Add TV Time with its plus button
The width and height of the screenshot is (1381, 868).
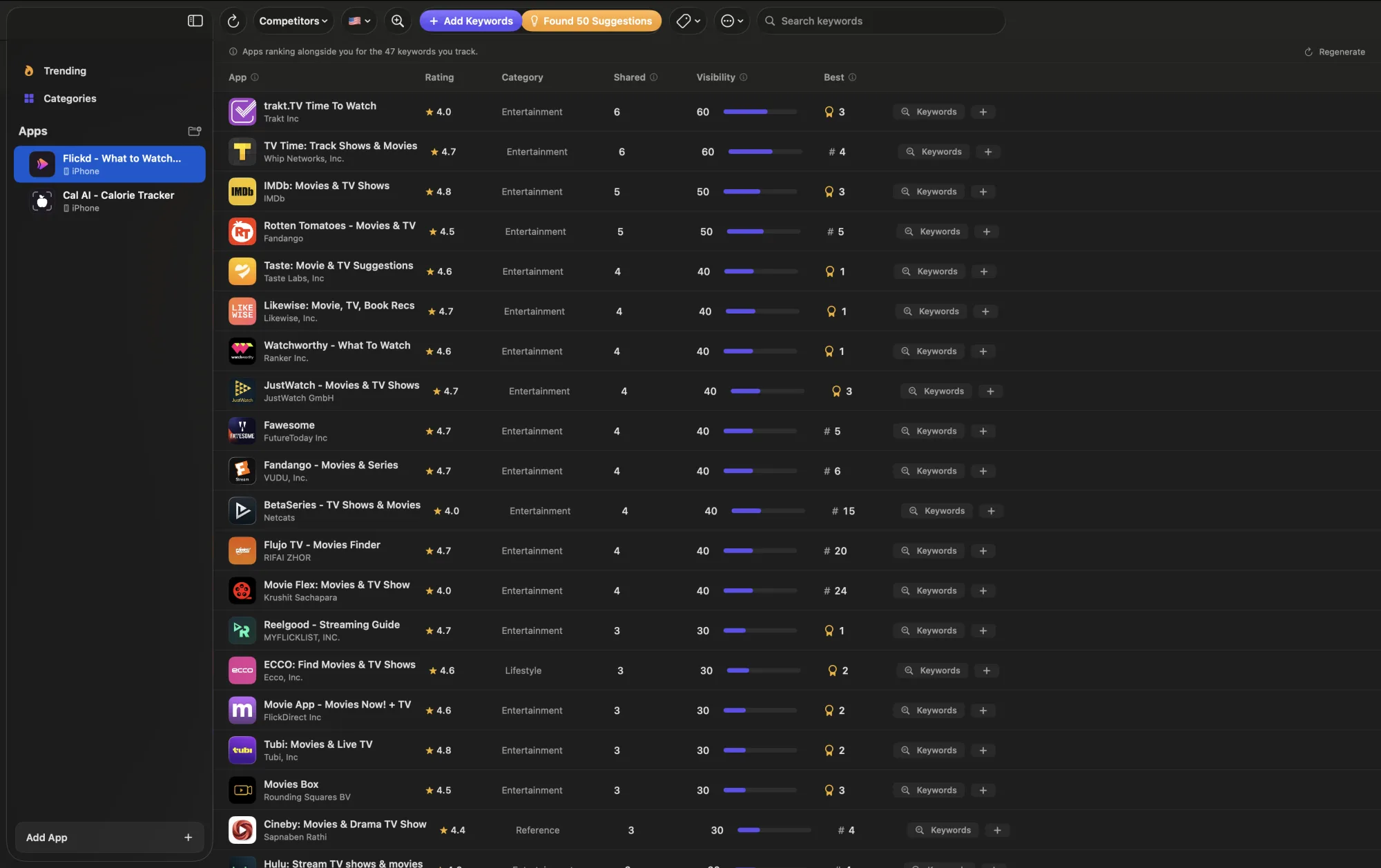coord(988,152)
